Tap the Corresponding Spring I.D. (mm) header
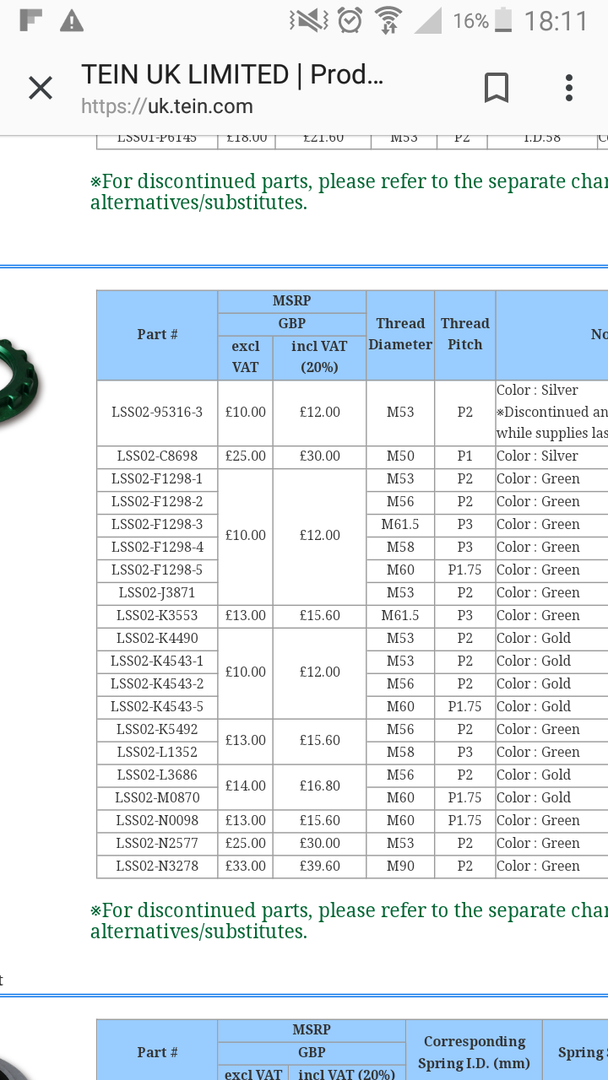 pos(474,1051)
